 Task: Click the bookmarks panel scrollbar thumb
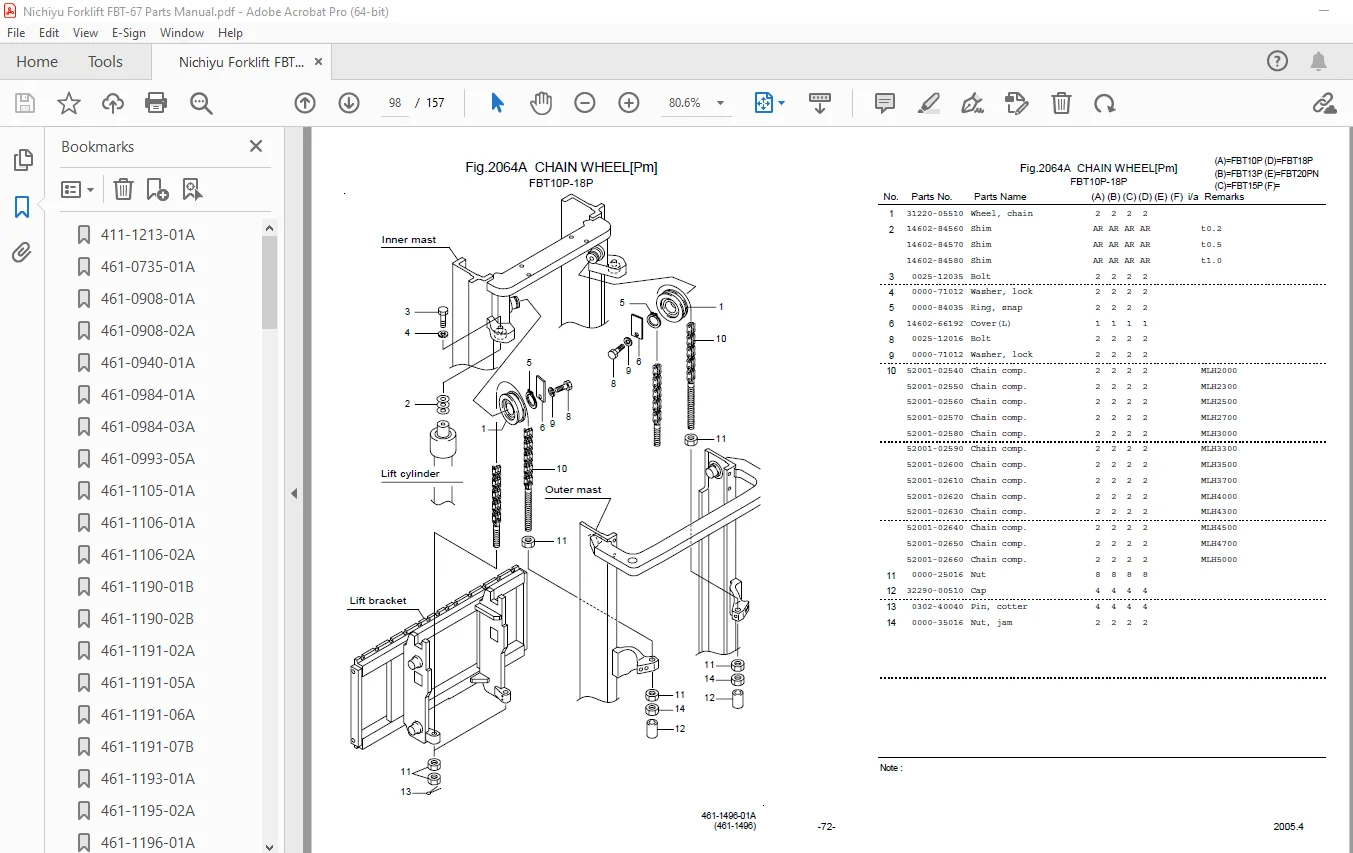tap(269, 284)
